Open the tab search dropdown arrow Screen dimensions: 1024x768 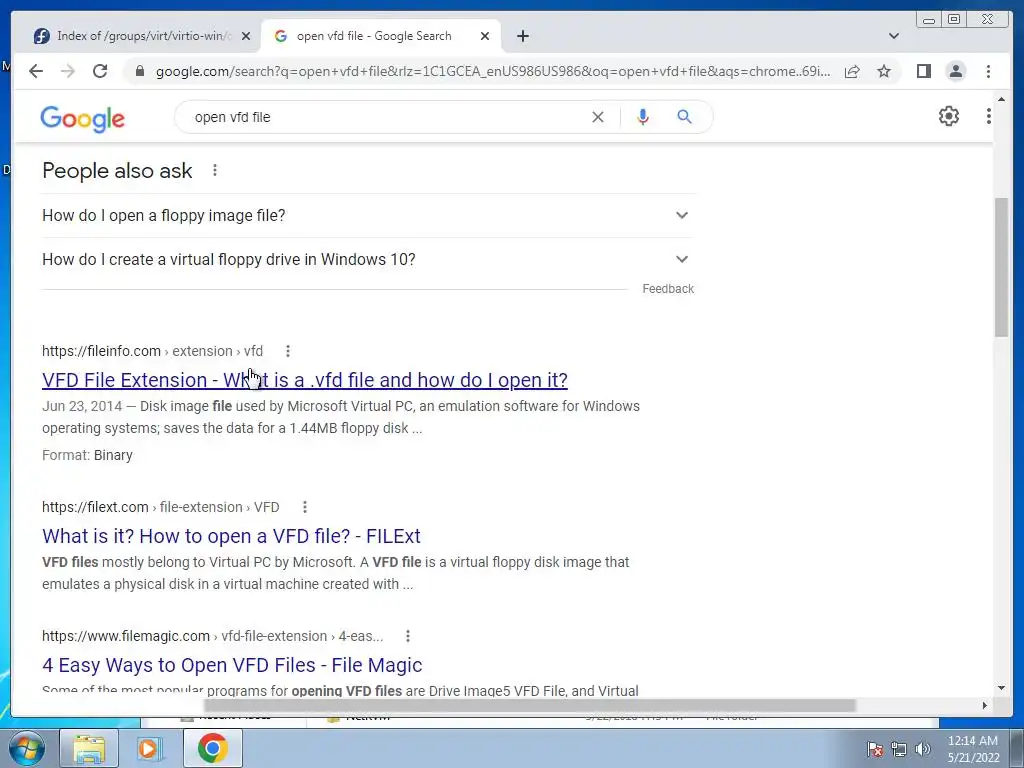[x=894, y=36]
